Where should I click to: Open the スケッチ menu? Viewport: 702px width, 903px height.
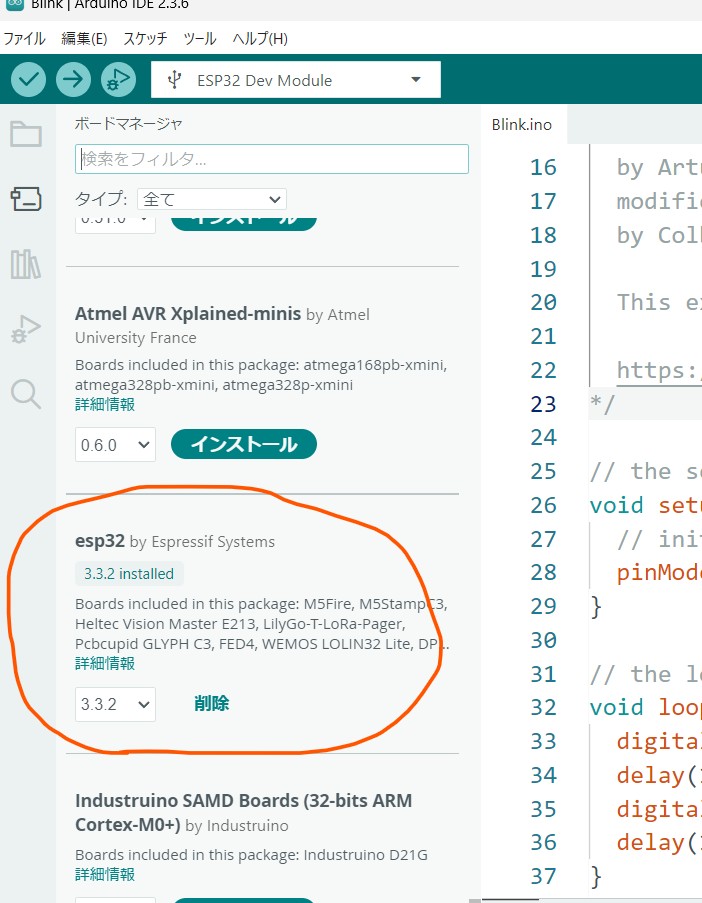point(145,39)
